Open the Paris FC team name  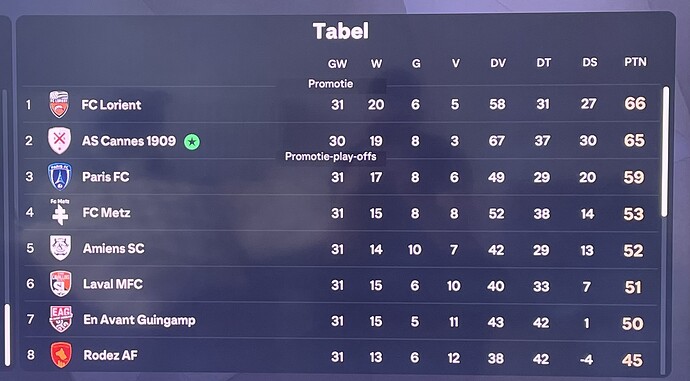pos(106,177)
